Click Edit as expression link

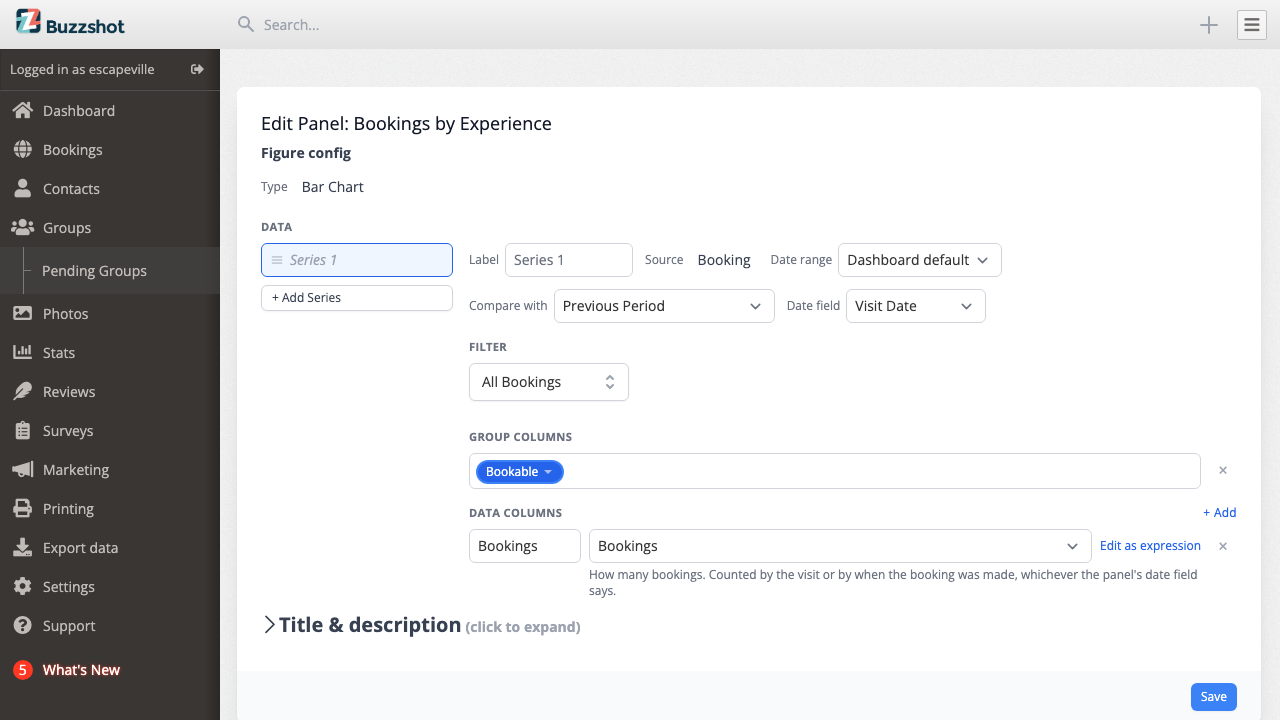(1150, 546)
